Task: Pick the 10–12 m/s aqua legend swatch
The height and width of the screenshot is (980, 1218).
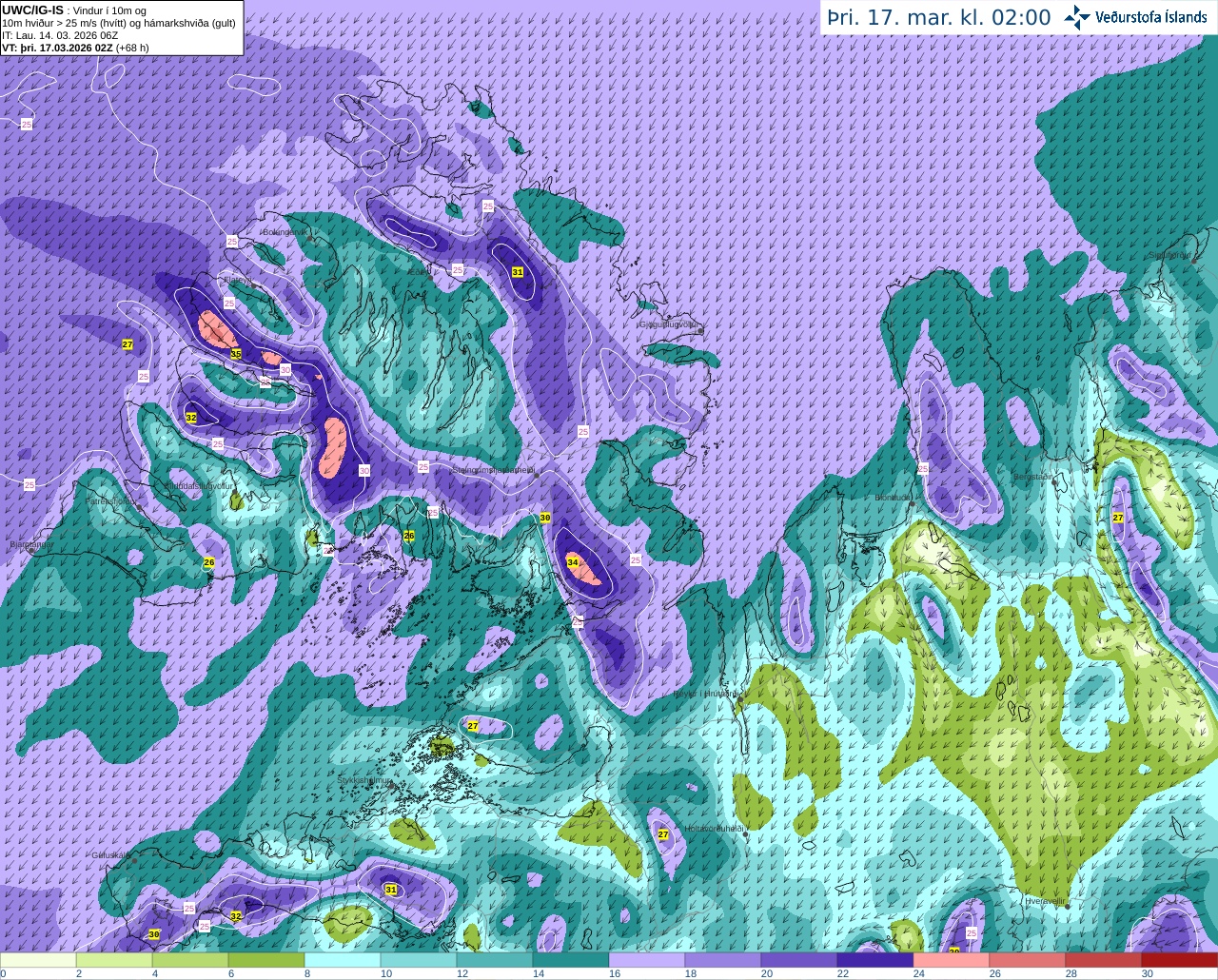Action: point(419,959)
